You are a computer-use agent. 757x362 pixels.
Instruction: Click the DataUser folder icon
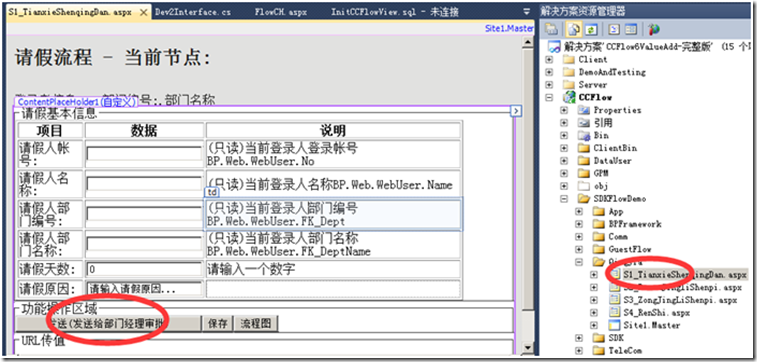584,161
